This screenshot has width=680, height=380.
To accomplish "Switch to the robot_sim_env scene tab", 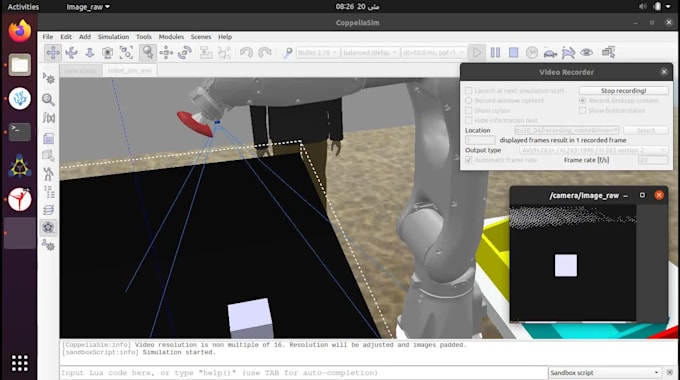I will coord(130,70).
